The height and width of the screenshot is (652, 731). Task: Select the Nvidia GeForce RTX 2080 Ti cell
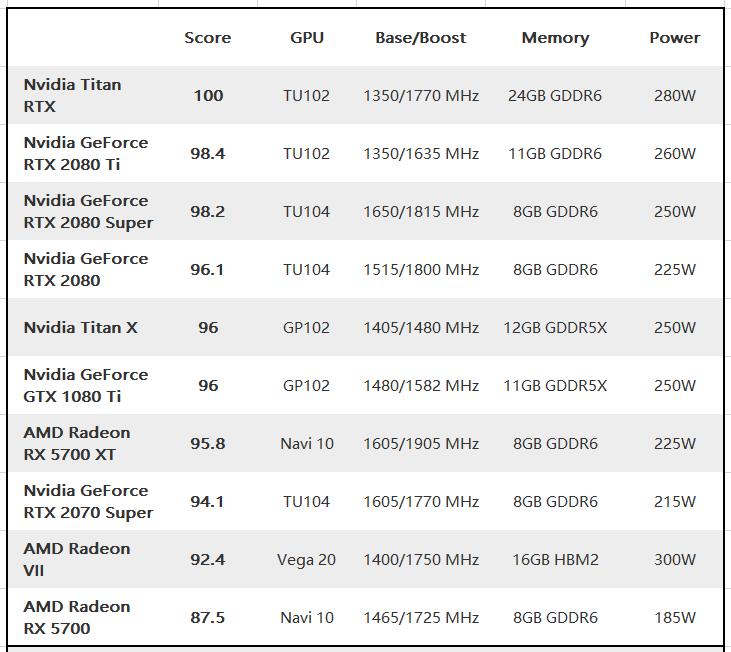[x=85, y=153]
